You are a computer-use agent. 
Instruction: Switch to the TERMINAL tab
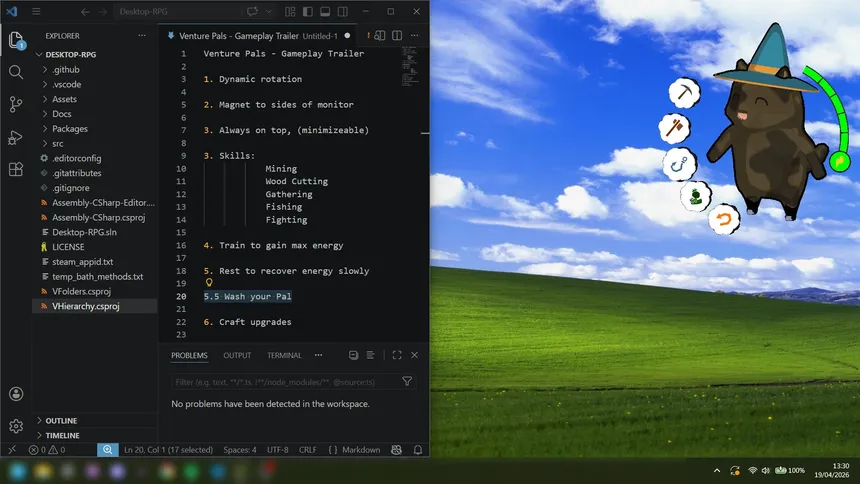click(284, 355)
